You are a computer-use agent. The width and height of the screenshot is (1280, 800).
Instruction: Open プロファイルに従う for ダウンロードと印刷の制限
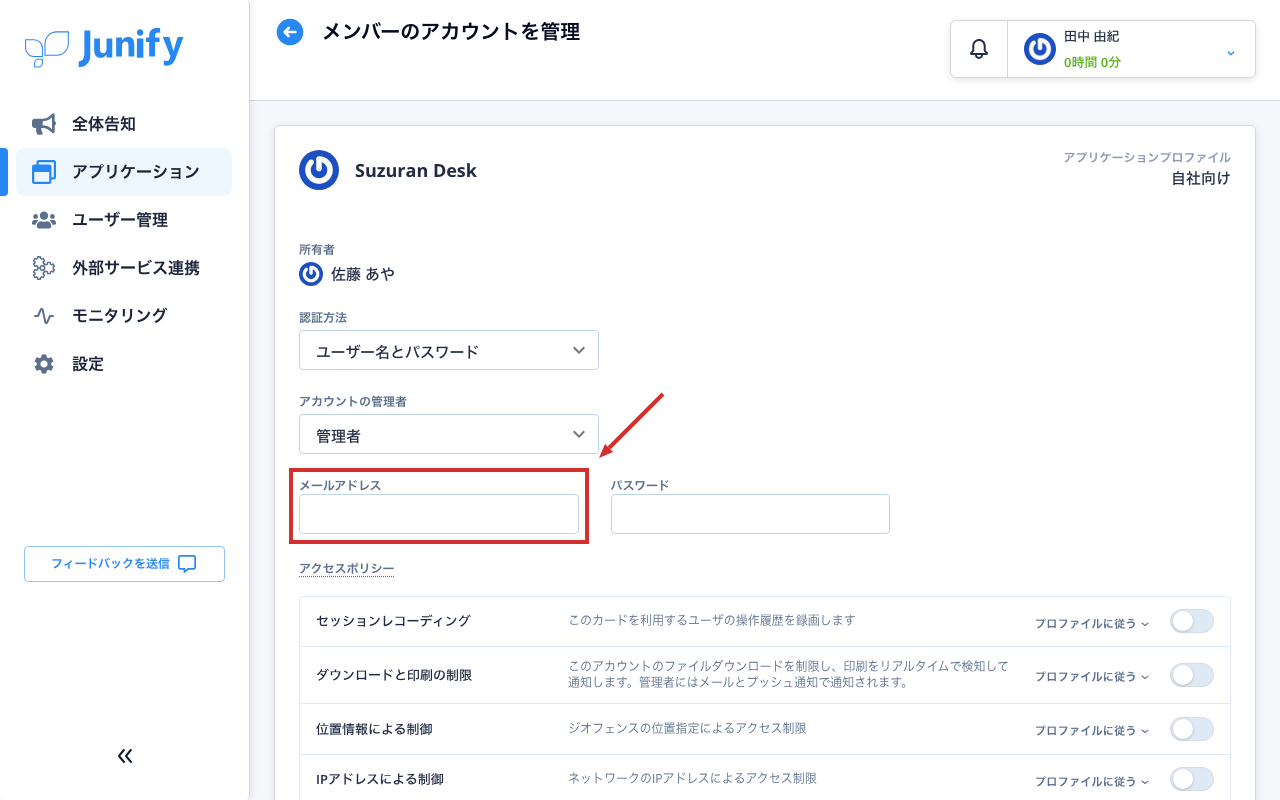point(1092,676)
